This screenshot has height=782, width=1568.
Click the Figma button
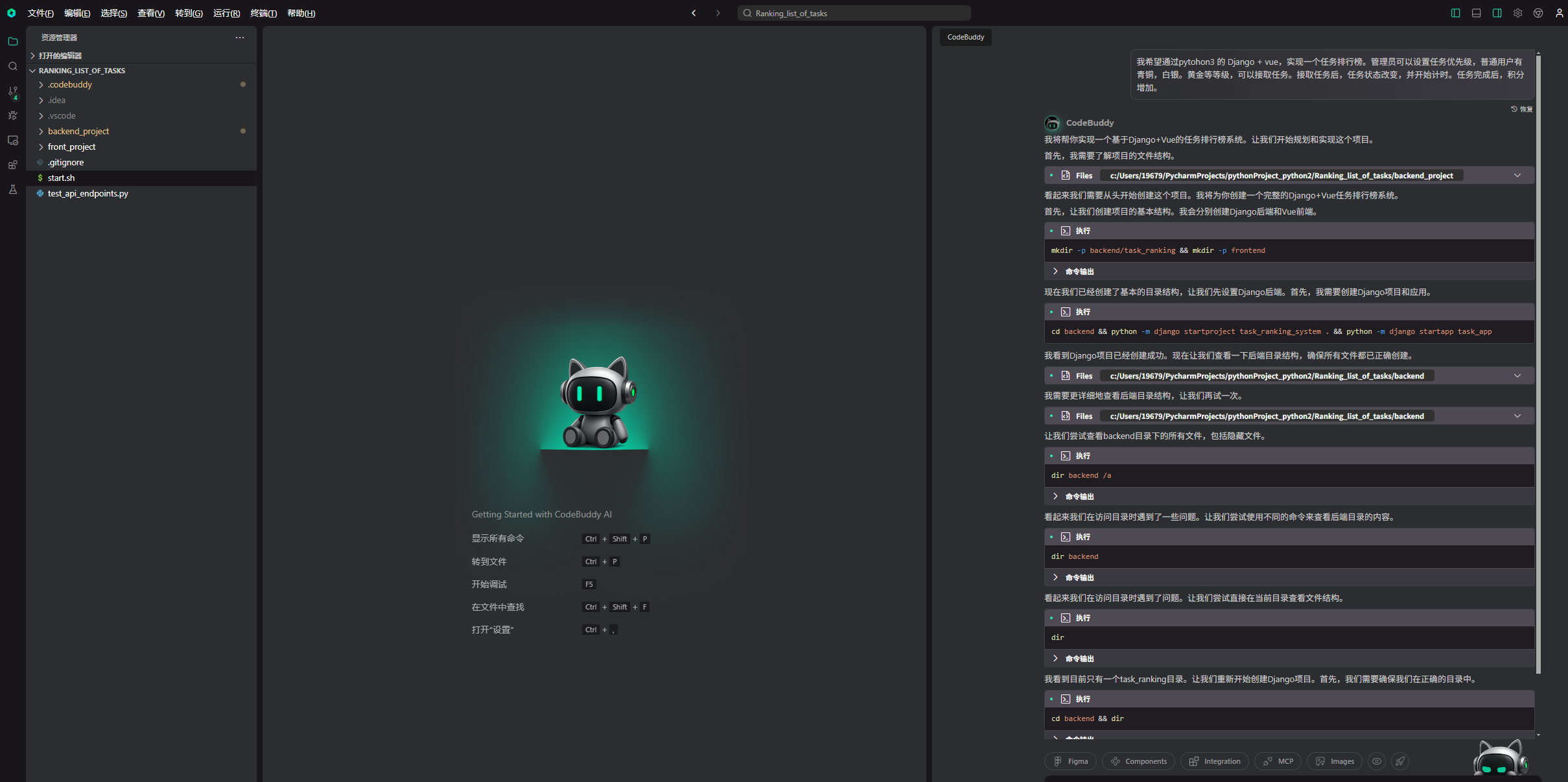pyautogui.click(x=1070, y=761)
